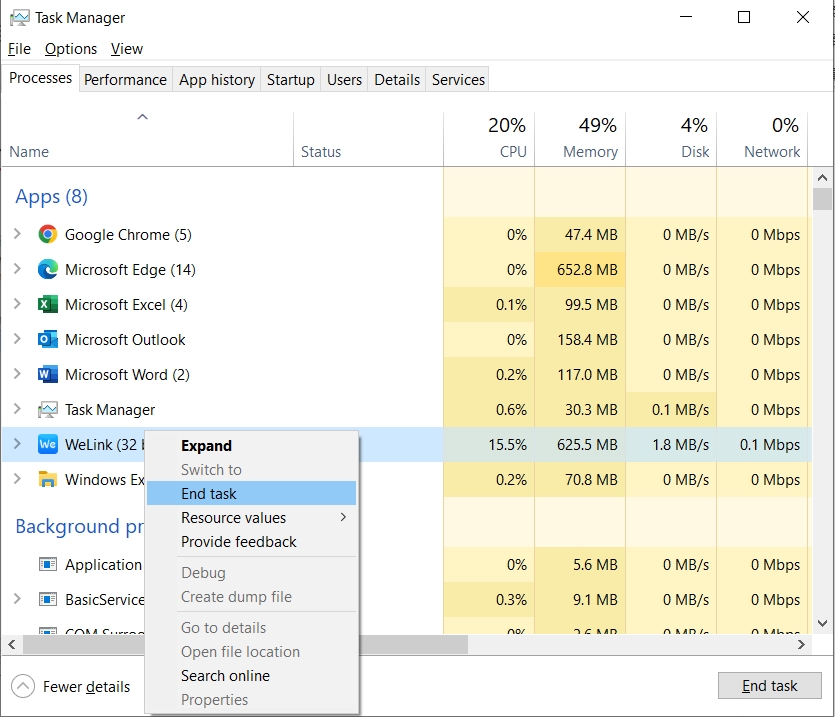Image resolution: width=835 pixels, height=717 pixels.
Task: Click the Task Manager title bar icon
Action: 20,18
